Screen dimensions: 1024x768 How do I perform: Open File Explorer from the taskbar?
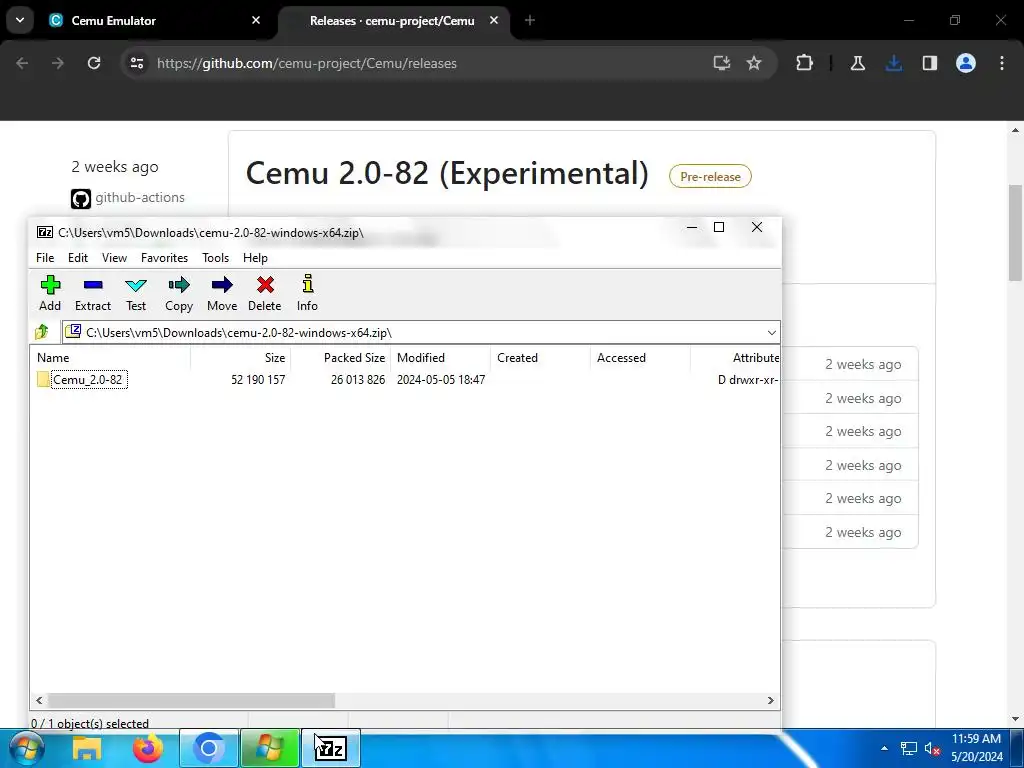[87, 748]
